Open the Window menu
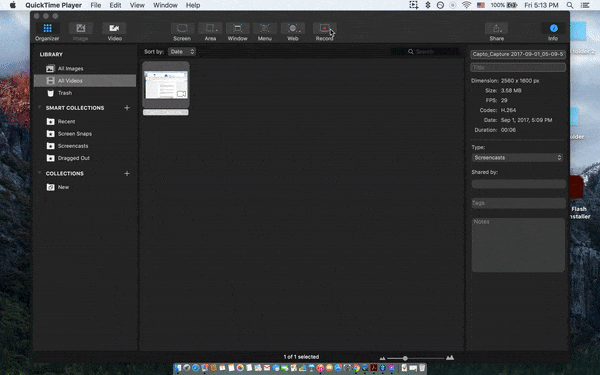This screenshot has height=375, width=600. point(165,5)
